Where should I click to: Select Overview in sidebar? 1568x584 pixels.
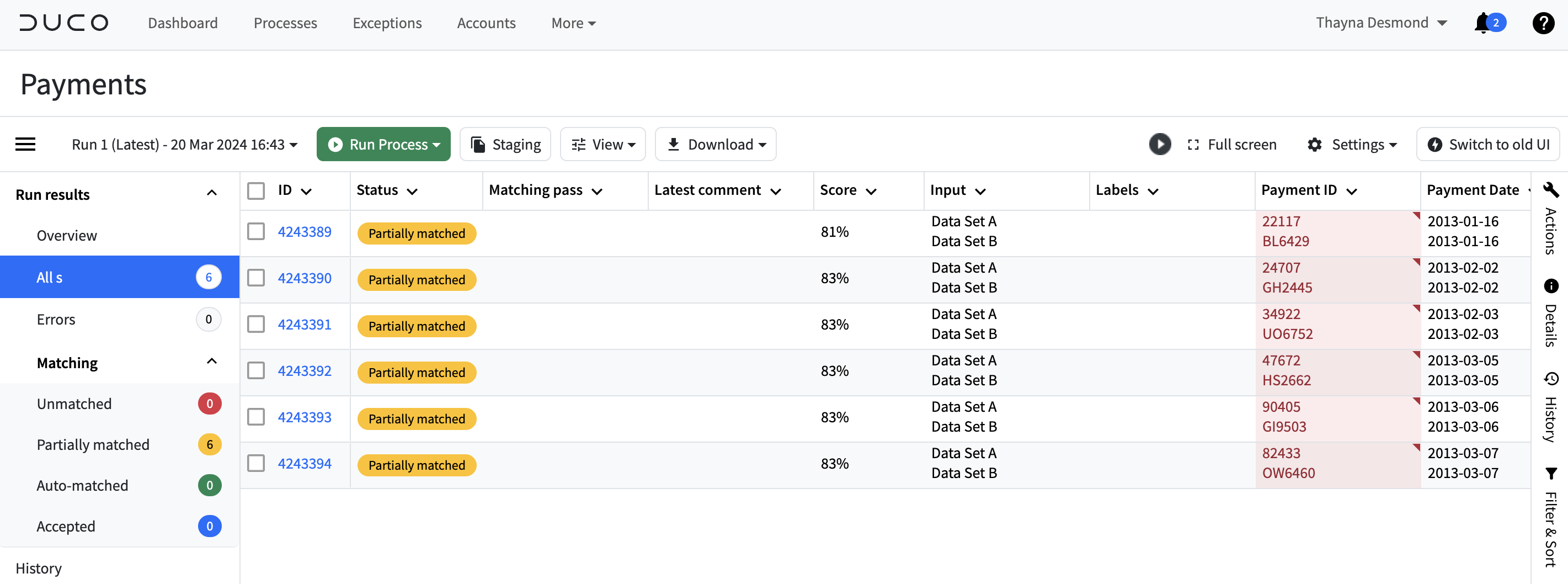(120, 235)
